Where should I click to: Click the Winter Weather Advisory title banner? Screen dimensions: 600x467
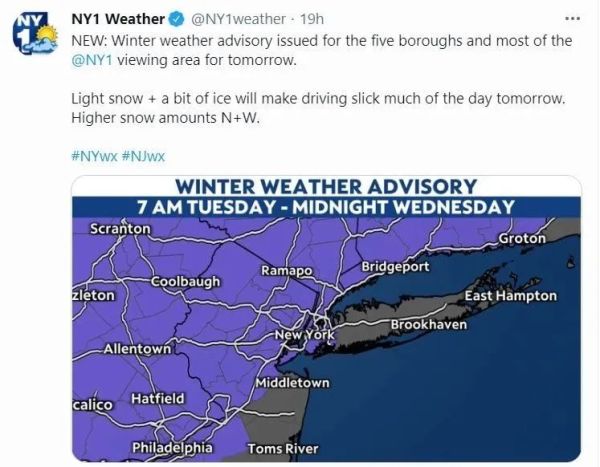tap(326, 187)
